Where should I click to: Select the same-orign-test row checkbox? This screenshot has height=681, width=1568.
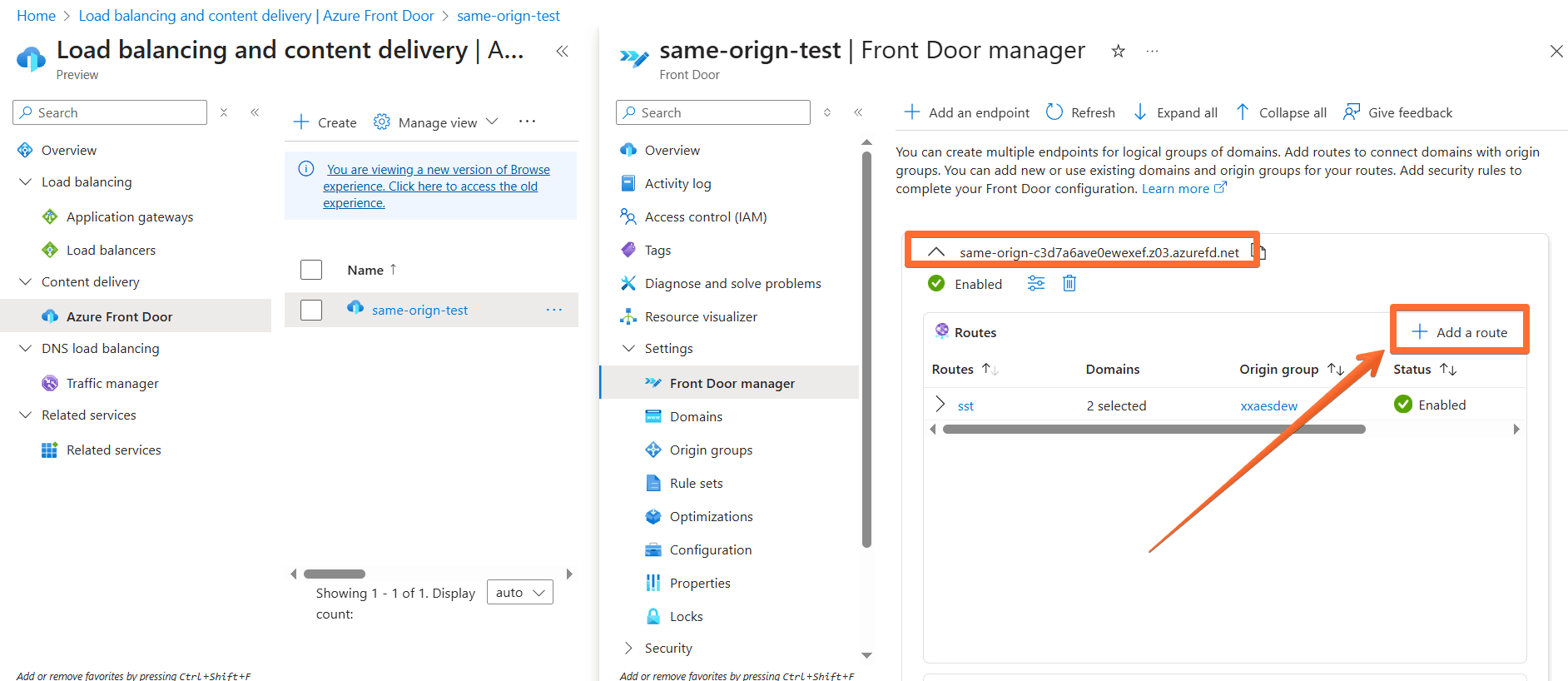[x=311, y=310]
